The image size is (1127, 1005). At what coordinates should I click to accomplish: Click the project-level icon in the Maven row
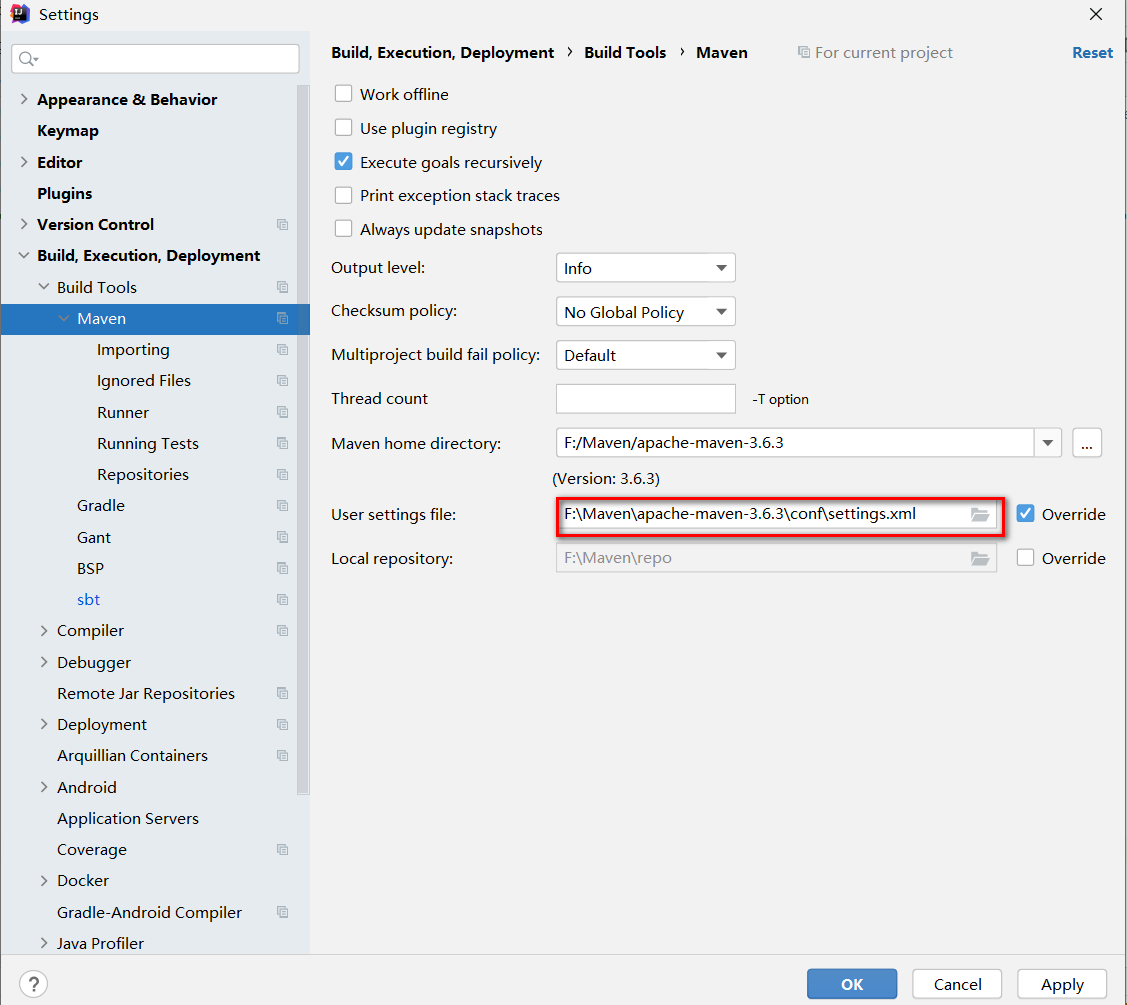click(282, 318)
